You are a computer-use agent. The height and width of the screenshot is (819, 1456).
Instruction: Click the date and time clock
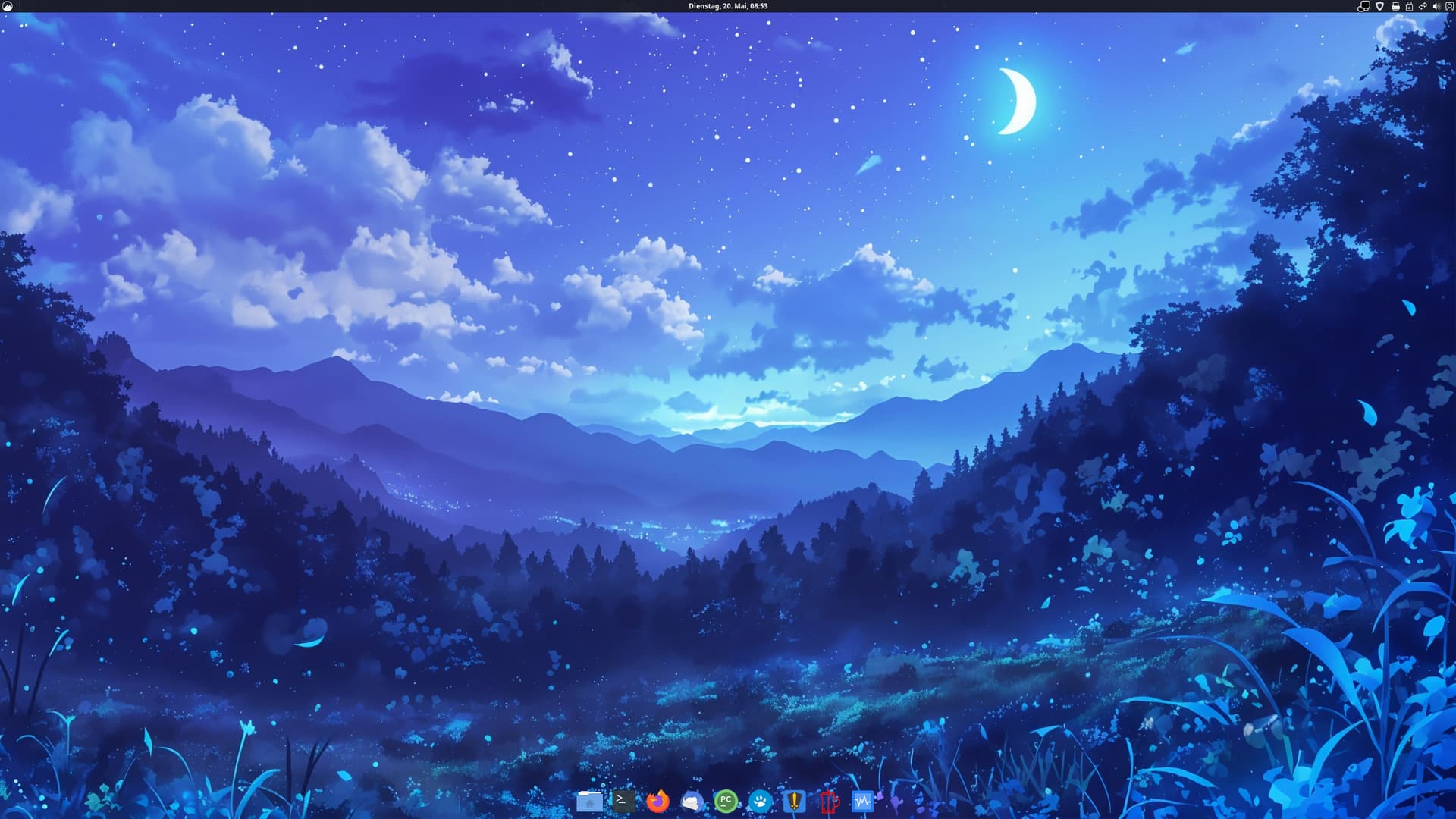tap(728, 6)
